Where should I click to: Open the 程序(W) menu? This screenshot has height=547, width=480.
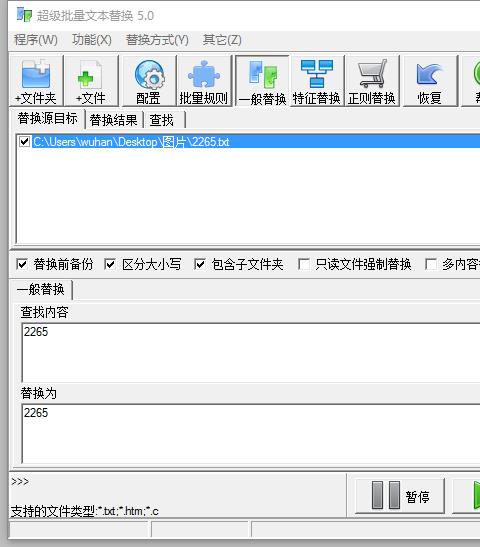36,40
